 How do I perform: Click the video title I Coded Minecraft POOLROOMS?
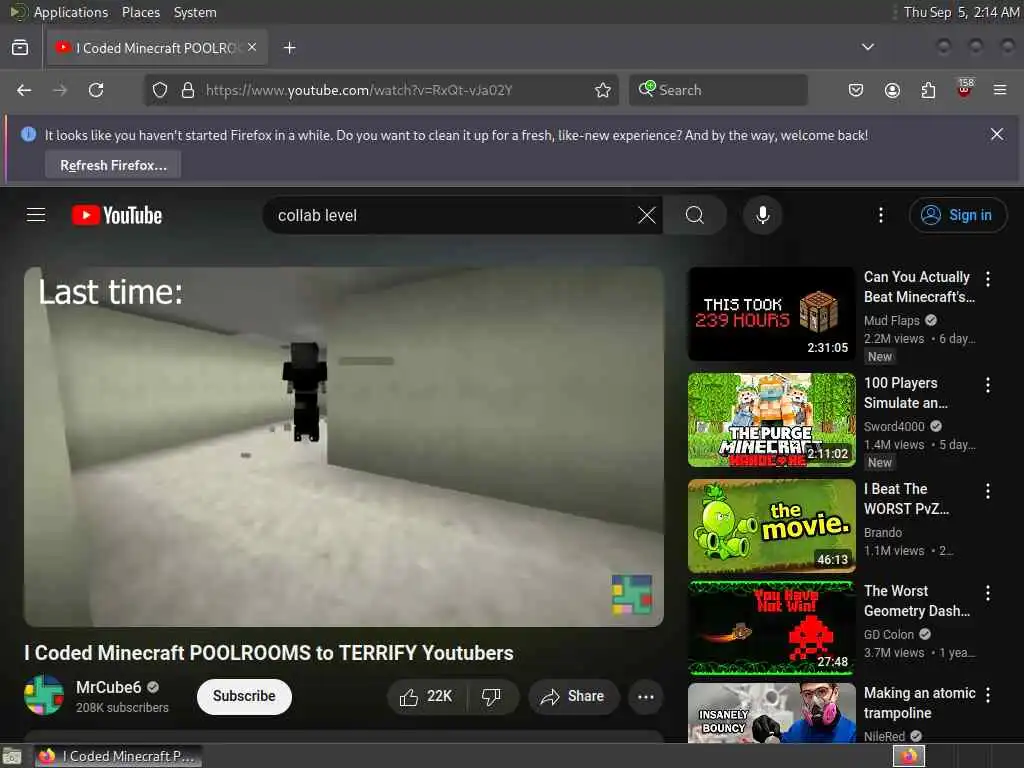click(x=268, y=652)
